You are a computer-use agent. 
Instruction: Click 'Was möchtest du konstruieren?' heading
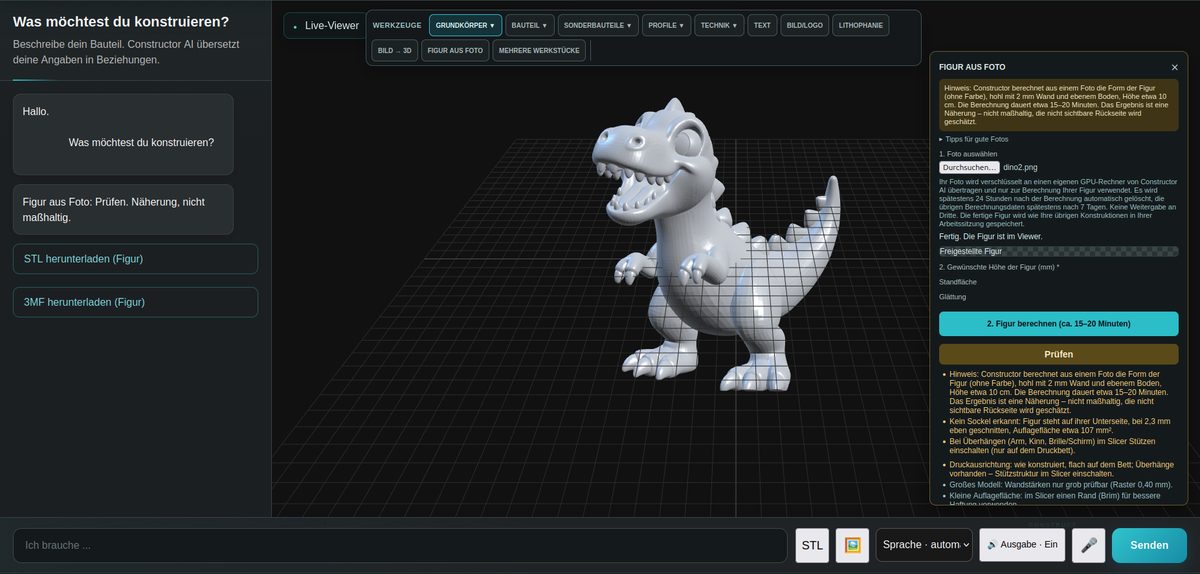pyautogui.click(x=121, y=21)
